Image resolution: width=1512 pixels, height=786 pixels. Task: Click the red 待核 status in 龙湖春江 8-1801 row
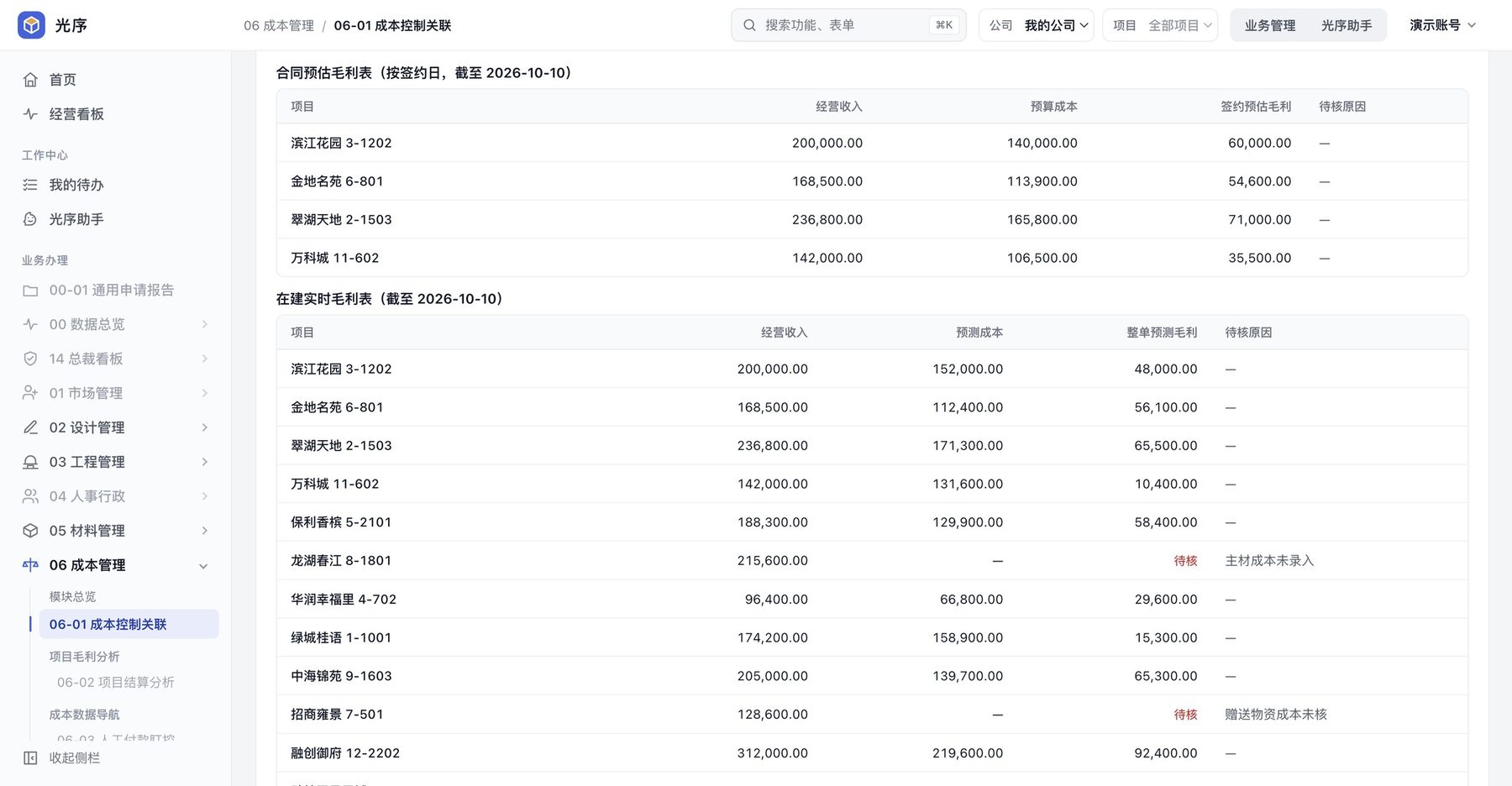(1185, 561)
